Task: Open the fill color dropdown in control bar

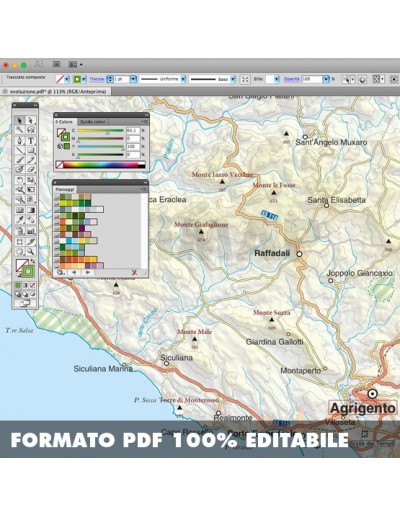Action: point(67,79)
